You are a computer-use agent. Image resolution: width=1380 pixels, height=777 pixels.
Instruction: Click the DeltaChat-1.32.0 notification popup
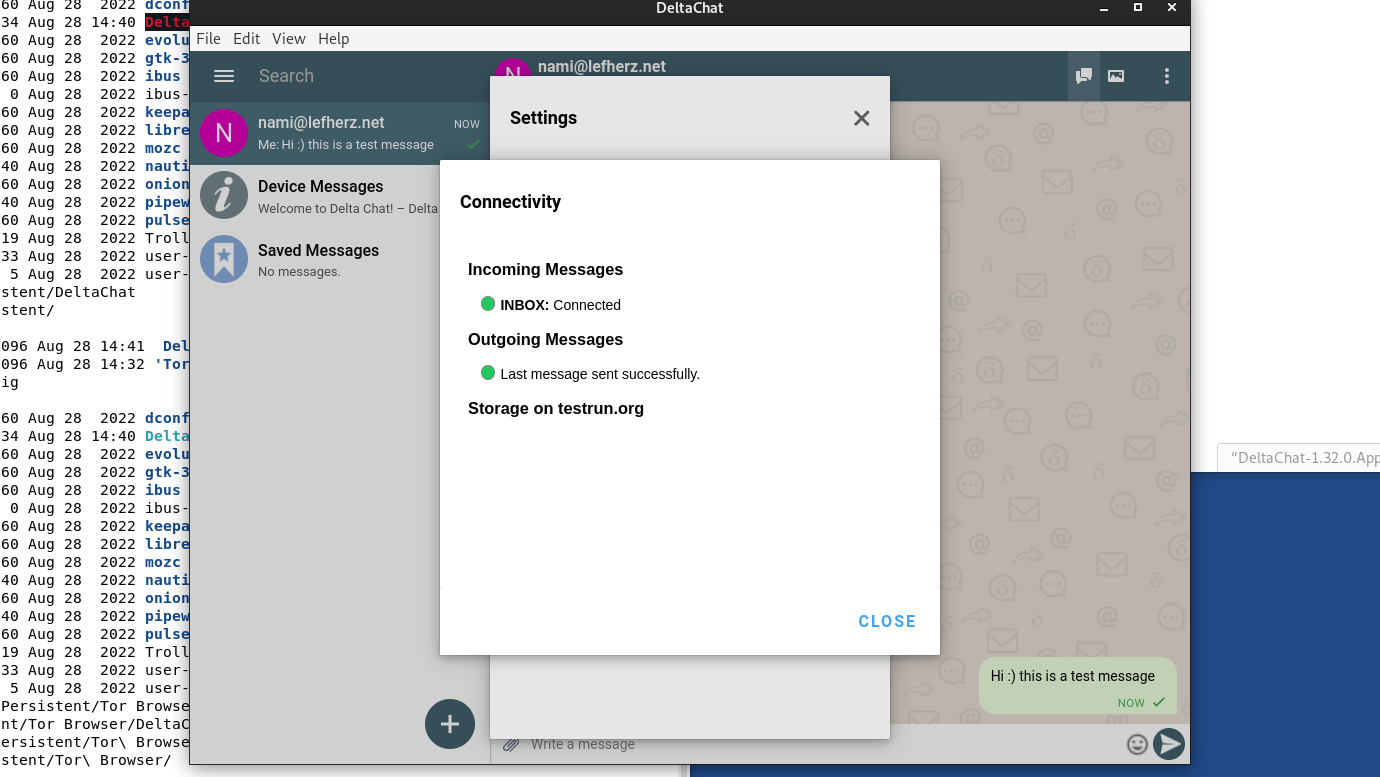click(1298, 457)
